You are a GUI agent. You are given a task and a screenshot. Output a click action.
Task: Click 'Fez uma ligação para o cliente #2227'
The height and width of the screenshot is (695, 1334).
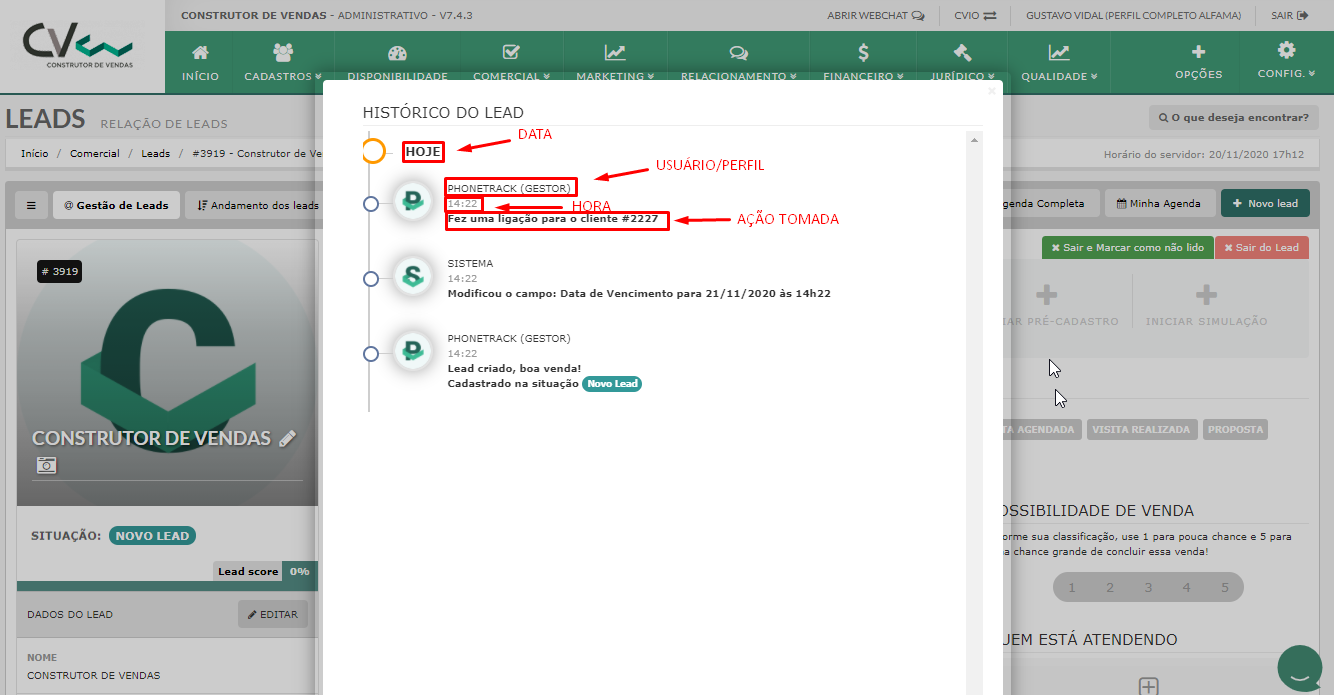tap(552, 219)
